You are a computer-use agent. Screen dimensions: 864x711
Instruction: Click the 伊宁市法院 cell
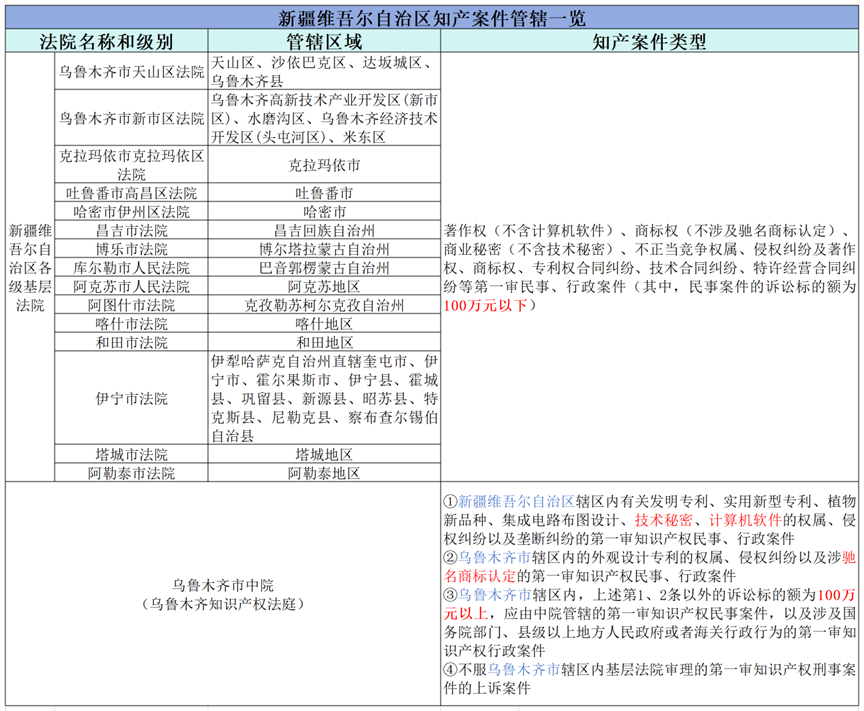pos(131,399)
